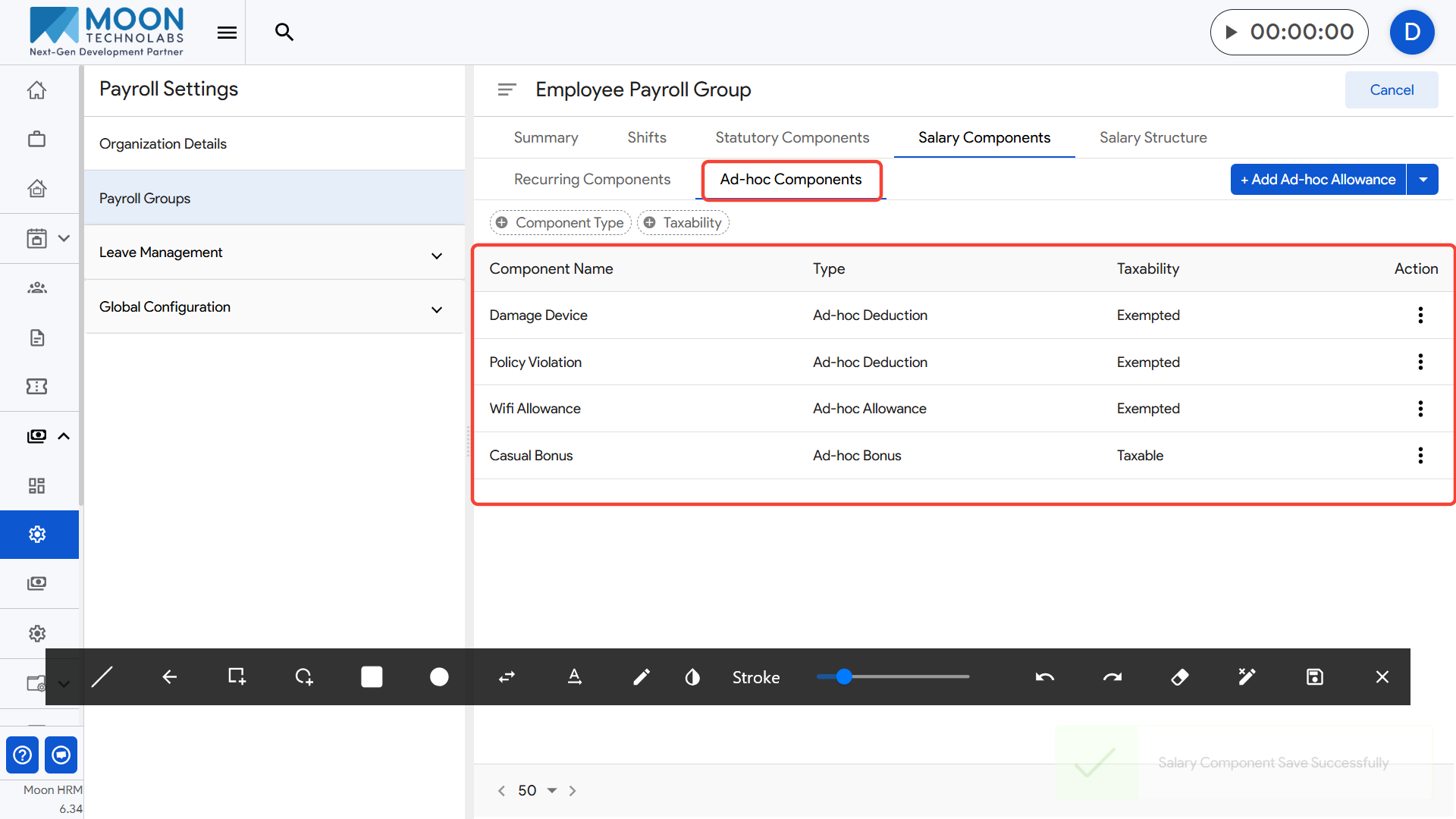
Task: Switch to Recurring Components tab
Action: [x=591, y=179]
